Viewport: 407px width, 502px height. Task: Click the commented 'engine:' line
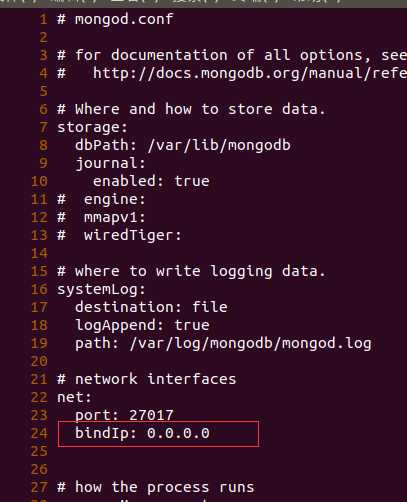(x=101, y=199)
